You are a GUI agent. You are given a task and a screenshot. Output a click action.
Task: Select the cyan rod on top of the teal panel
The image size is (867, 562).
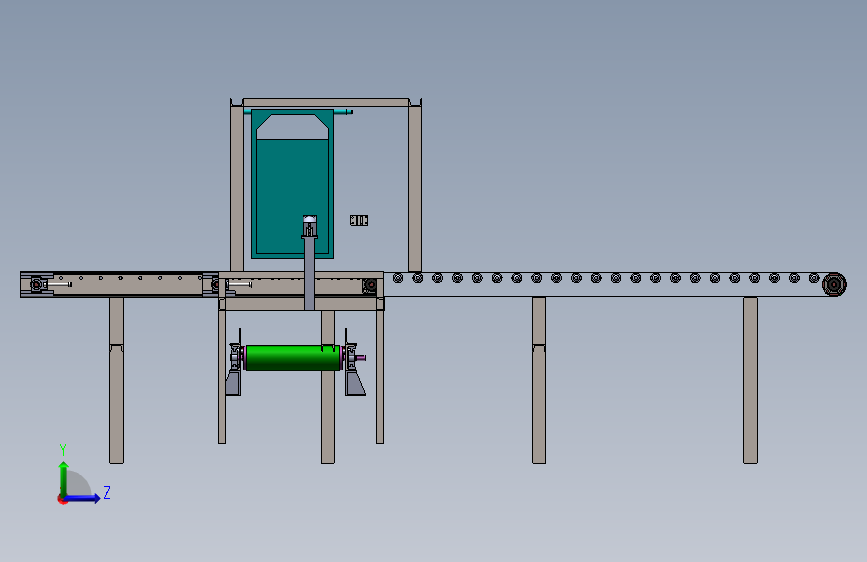(x=343, y=112)
